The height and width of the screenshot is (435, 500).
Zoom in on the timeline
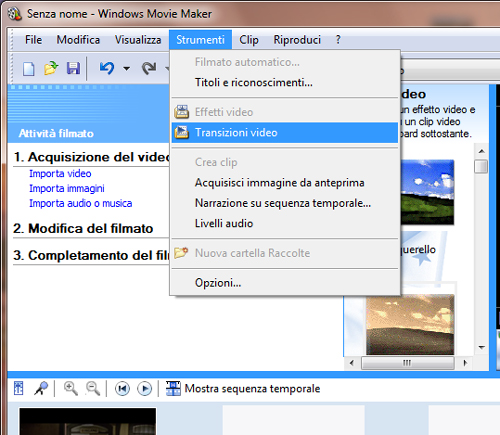tap(71, 389)
